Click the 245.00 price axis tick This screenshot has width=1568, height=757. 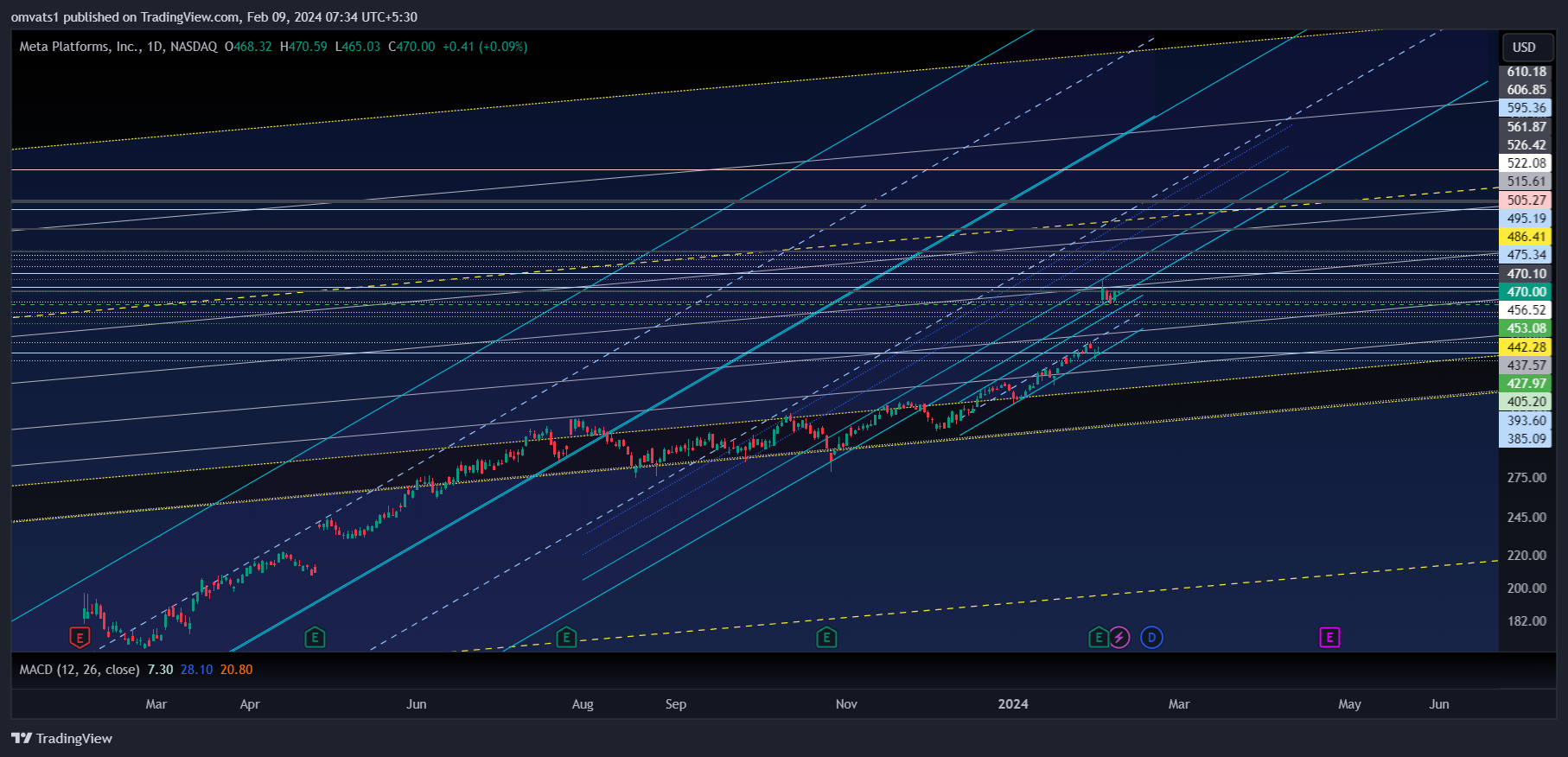click(x=1527, y=518)
